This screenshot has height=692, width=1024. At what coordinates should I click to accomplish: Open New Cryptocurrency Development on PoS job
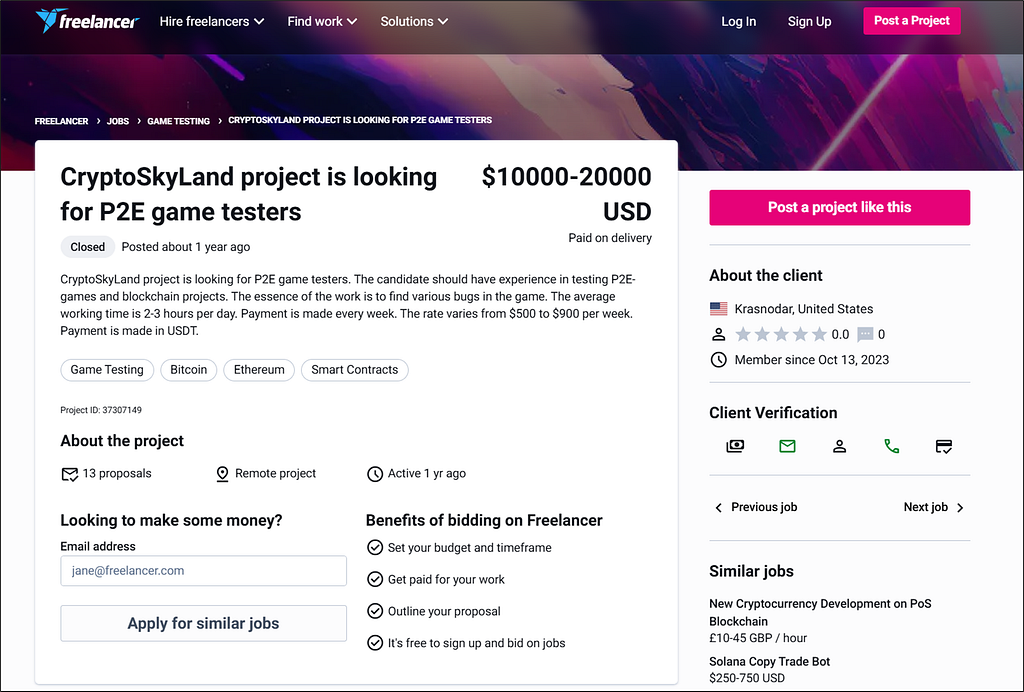click(820, 612)
